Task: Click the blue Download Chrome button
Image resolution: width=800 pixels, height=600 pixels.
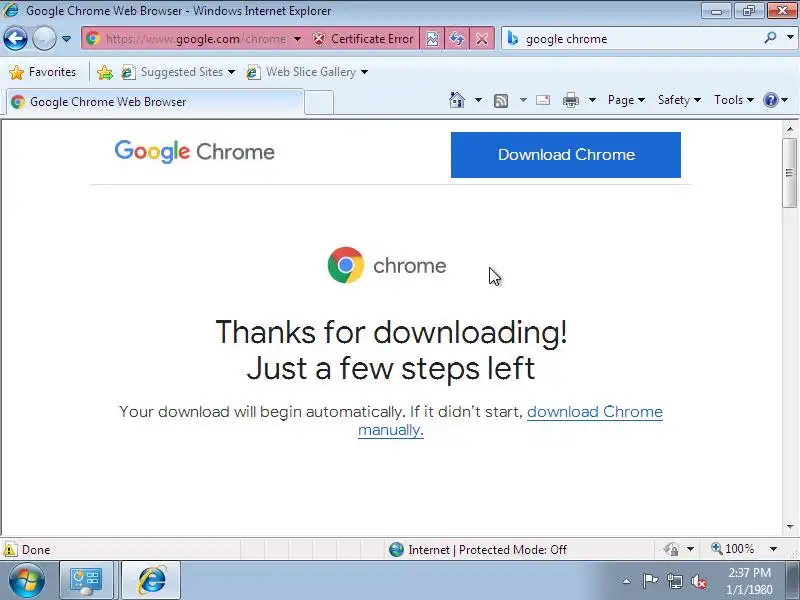Action: [x=566, y=155]
